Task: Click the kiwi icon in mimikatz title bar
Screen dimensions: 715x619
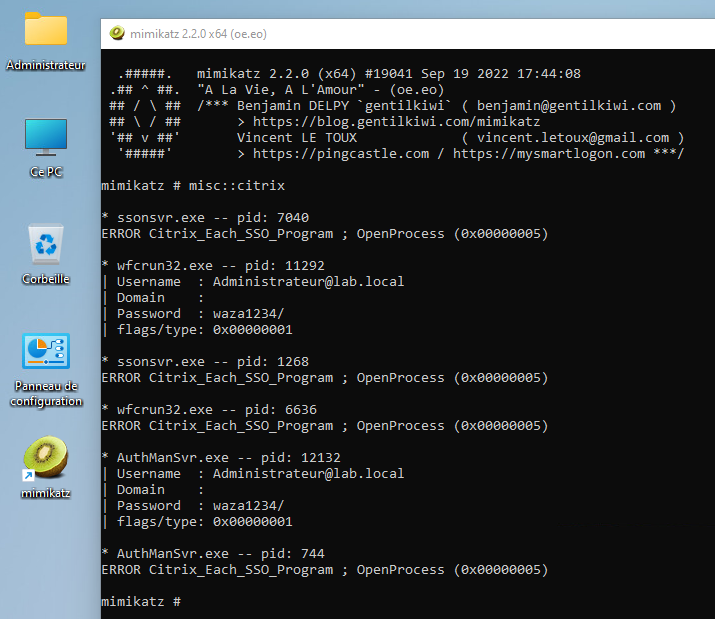Action: 117,33
